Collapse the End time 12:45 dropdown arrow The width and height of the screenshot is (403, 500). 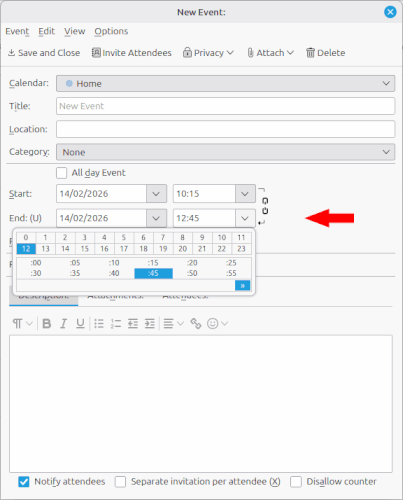click(245, 218)
